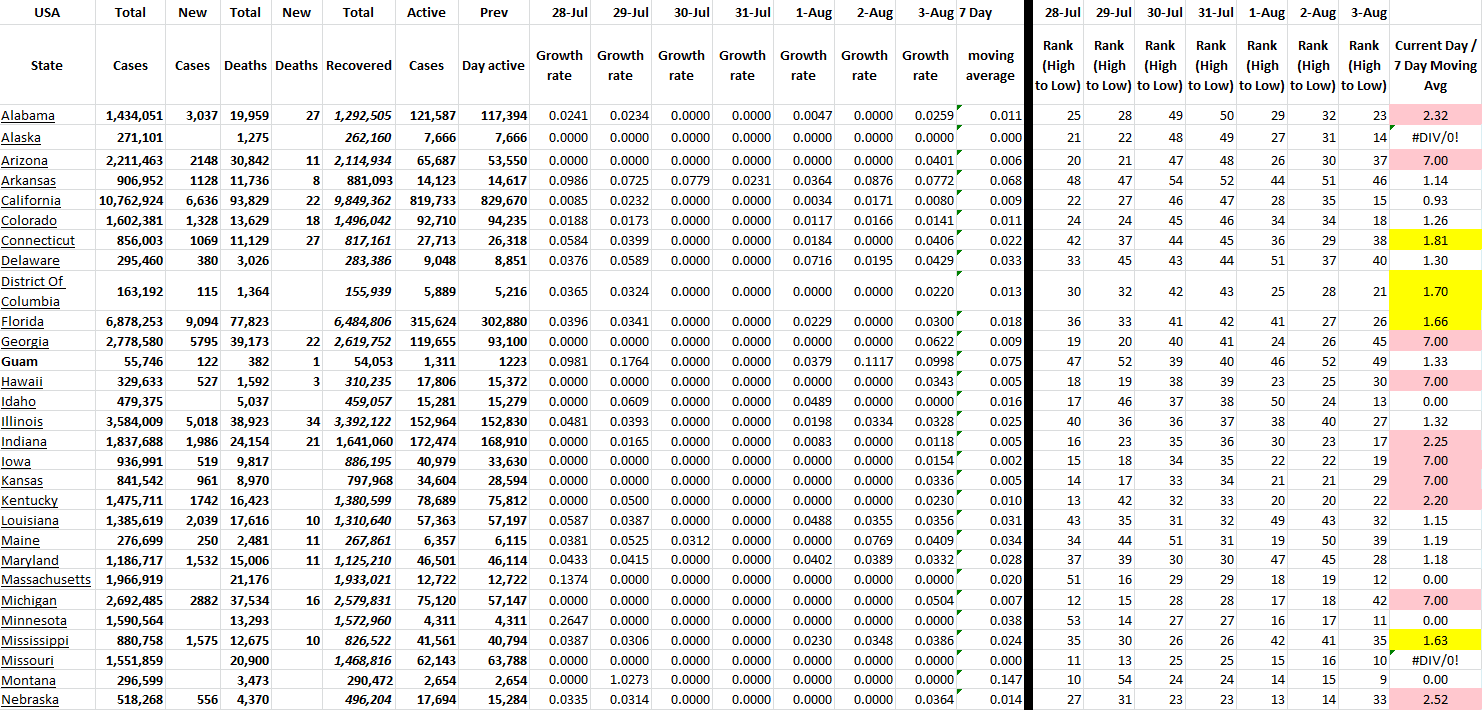1482x710 pixels.
Task: Select the Guam row label cell
Action: [19, 361]
